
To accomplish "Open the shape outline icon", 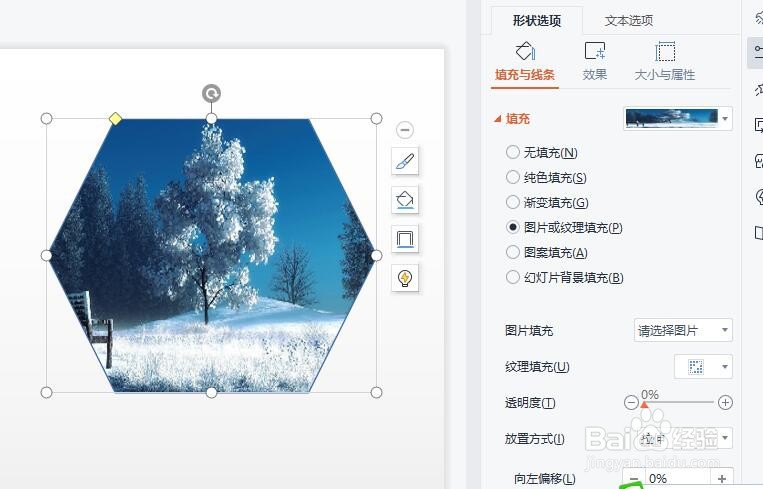I will click(405, 239).
